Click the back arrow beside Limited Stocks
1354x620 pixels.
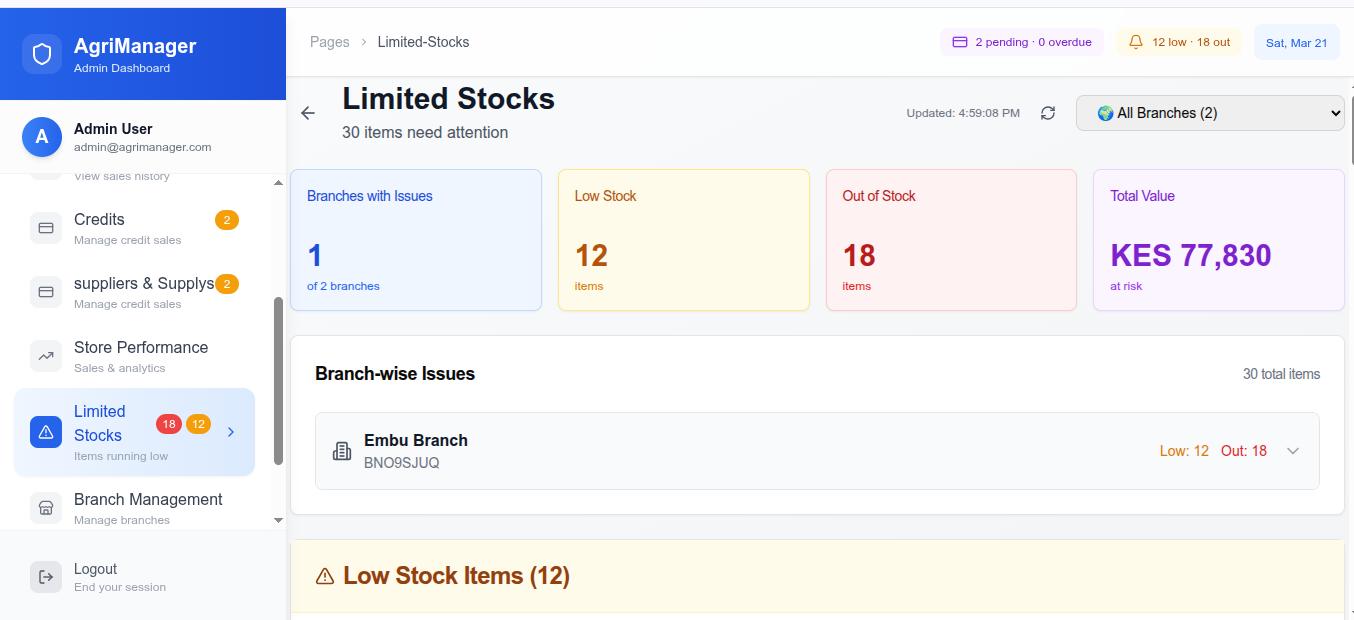click(x=308, y=113)
